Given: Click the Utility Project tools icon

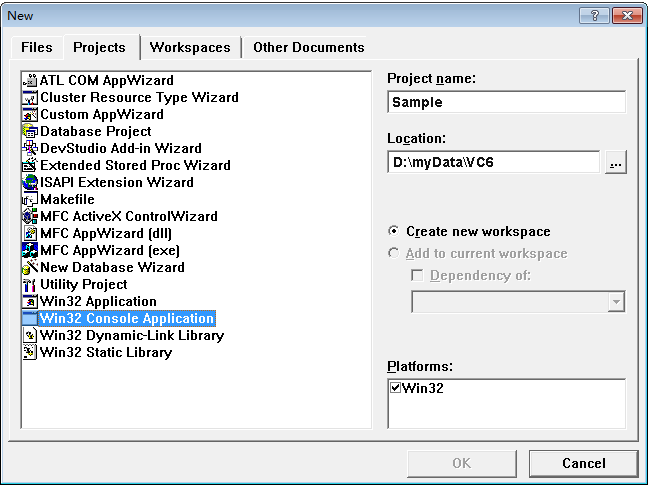Looking at the screenshot, I should 30,284.
